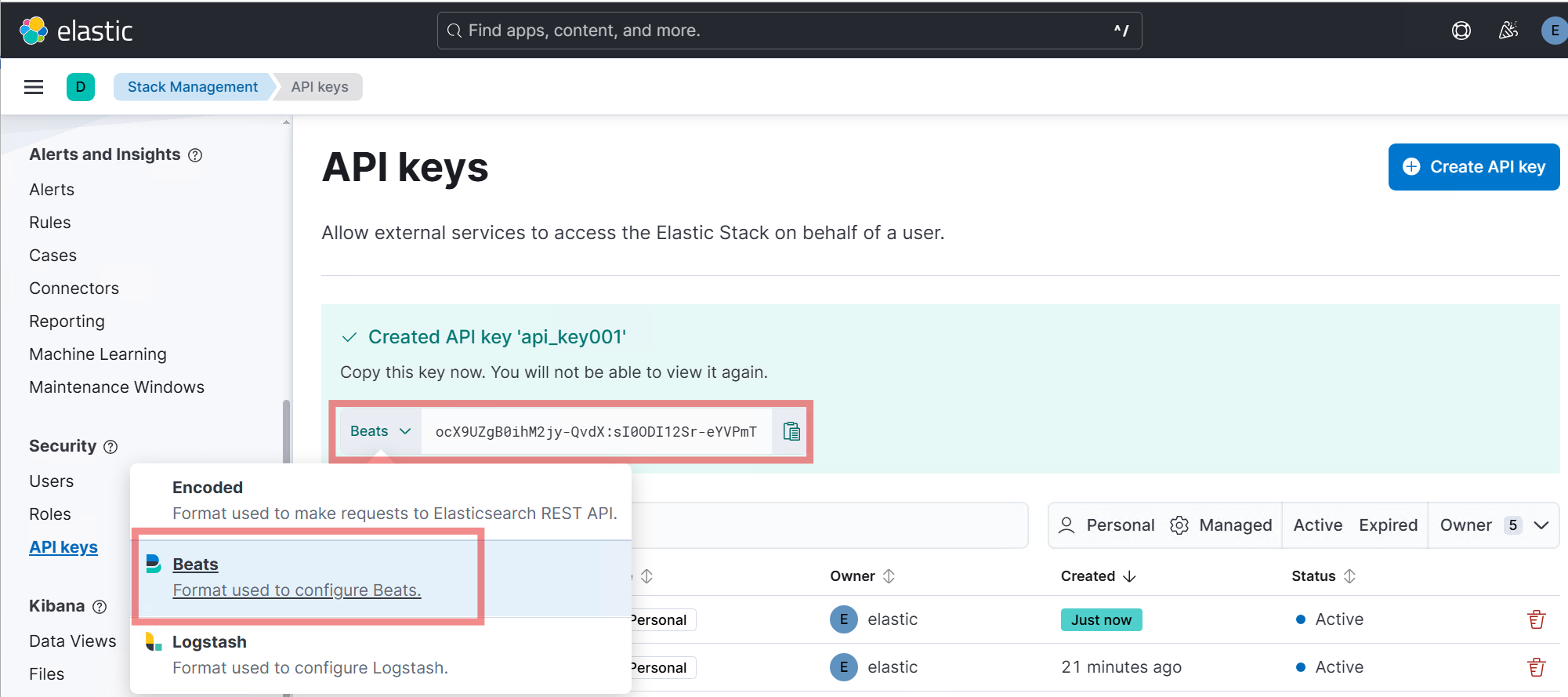
Task: Click the Create API key button
Action: (1473, 167)
